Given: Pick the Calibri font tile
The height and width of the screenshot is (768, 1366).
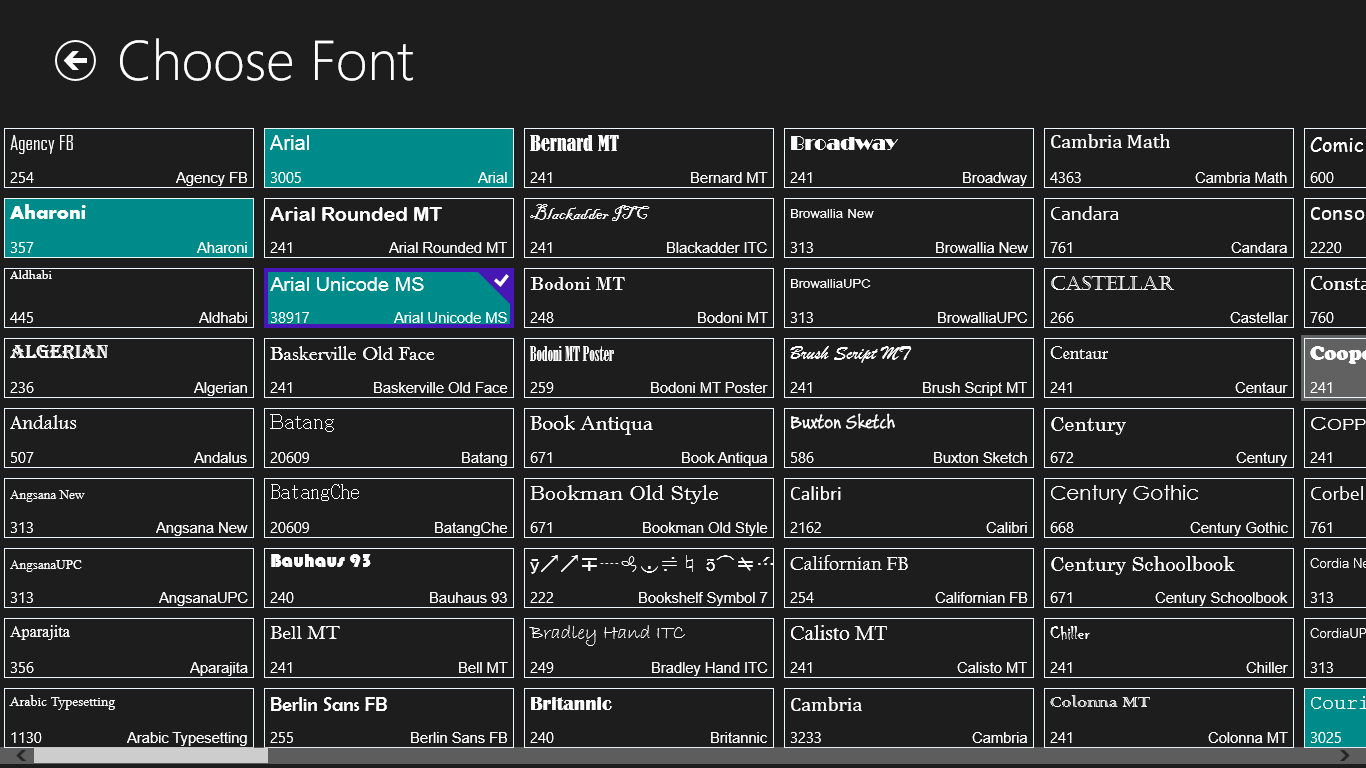Looking at the screenshot, I should pyautogui.click(x=909, y=508).
